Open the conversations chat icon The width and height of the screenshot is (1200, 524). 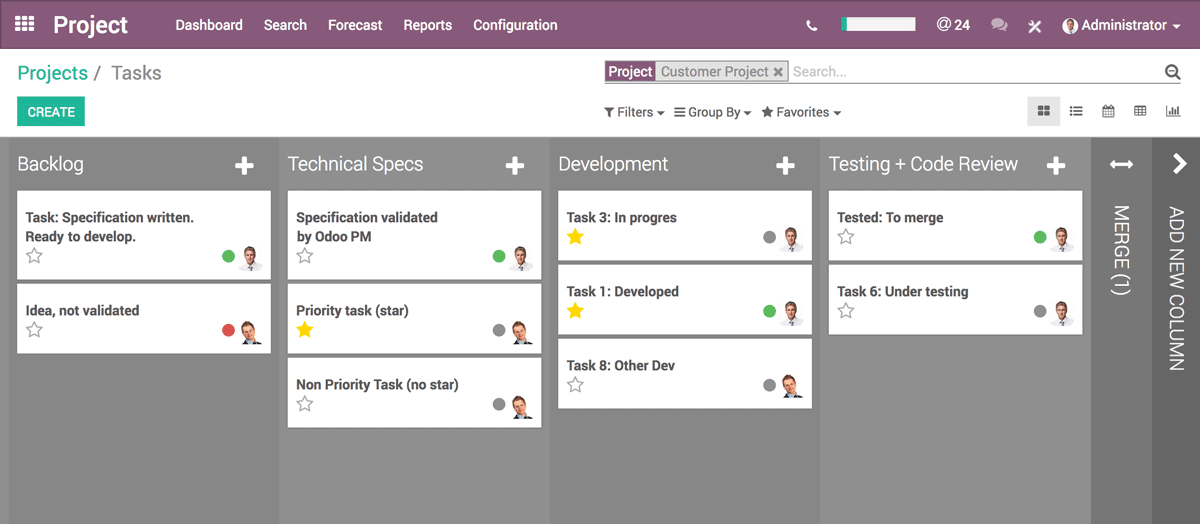pyautogui.click(x=998, y=25)
